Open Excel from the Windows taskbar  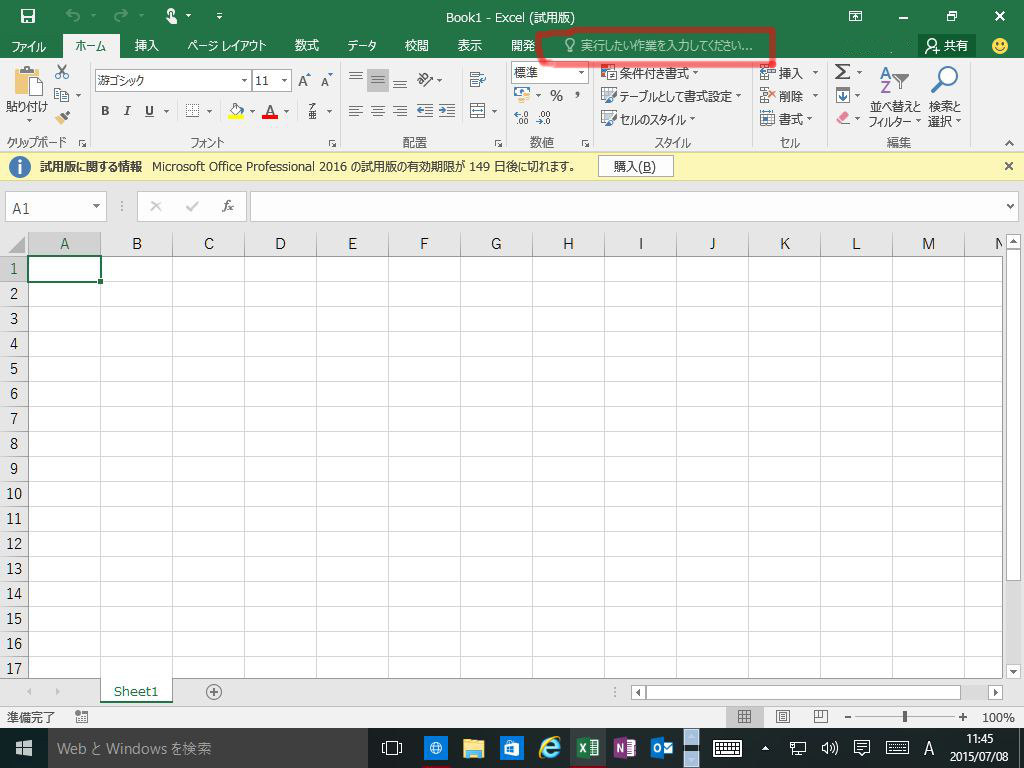587,748
